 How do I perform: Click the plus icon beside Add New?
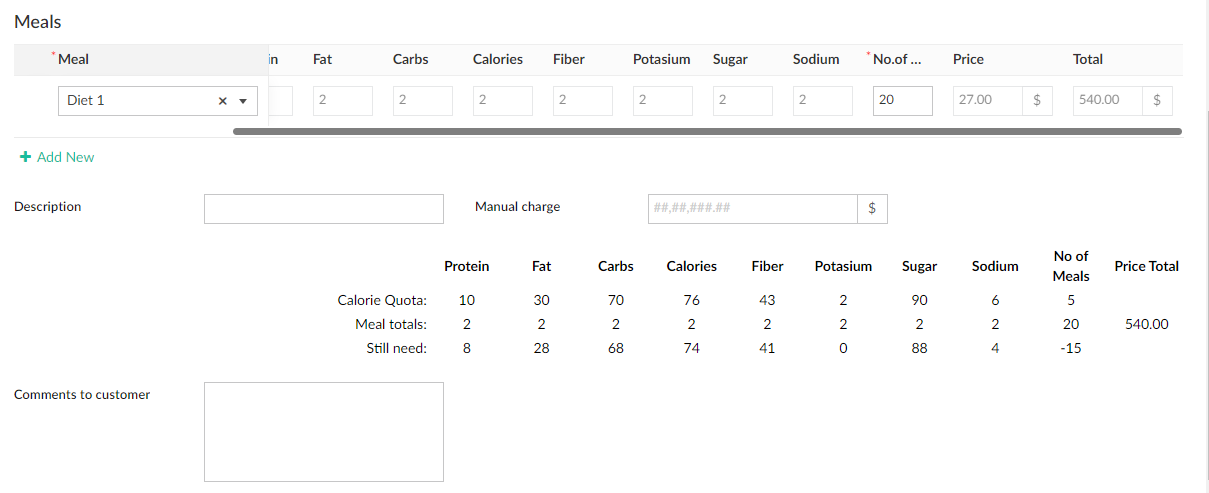click(x=26, y=157)
